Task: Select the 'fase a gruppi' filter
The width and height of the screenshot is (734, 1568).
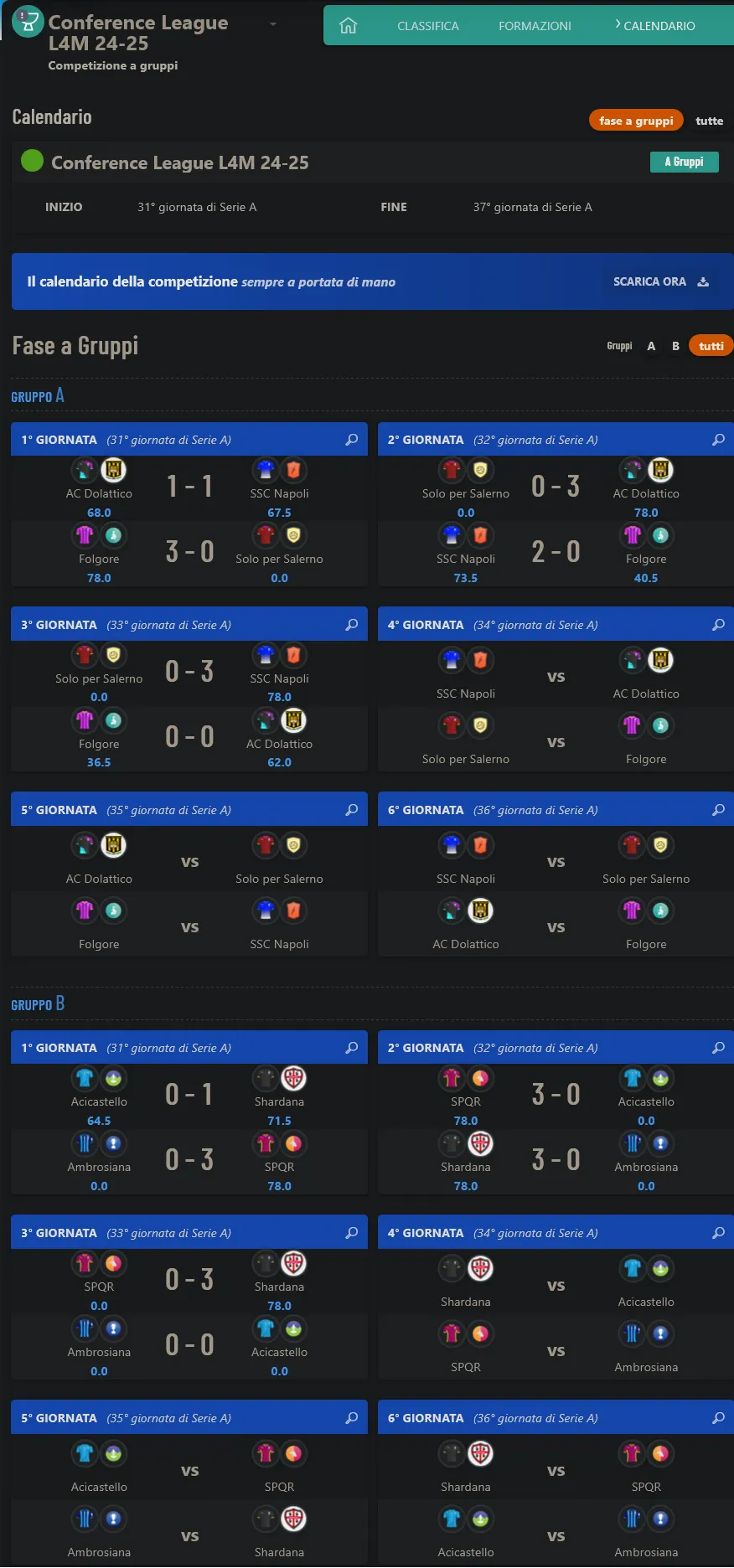Action: pyautogui.click(x=636, y=121)
